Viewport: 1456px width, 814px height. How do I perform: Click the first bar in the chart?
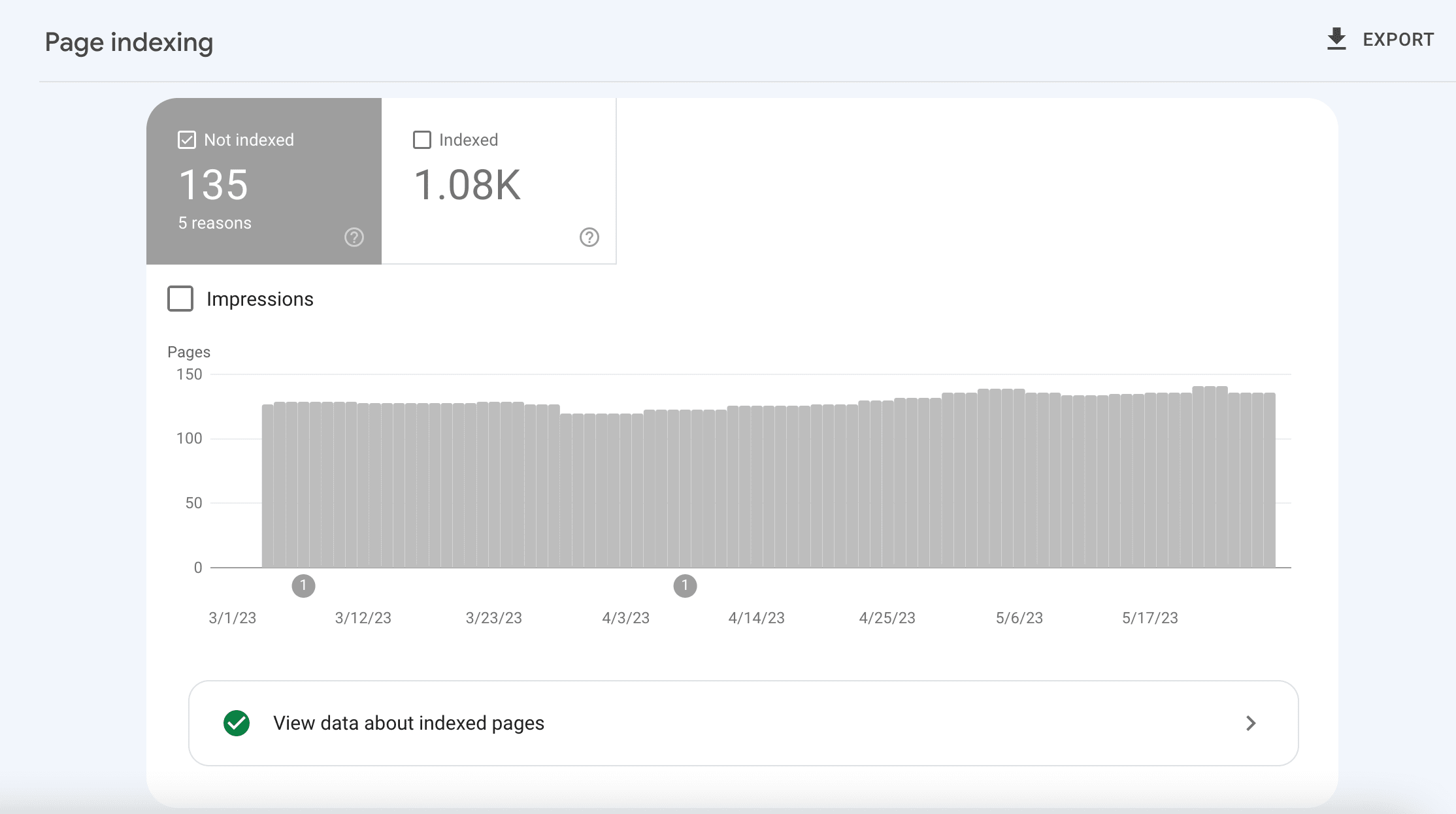(x=268, y=486)
